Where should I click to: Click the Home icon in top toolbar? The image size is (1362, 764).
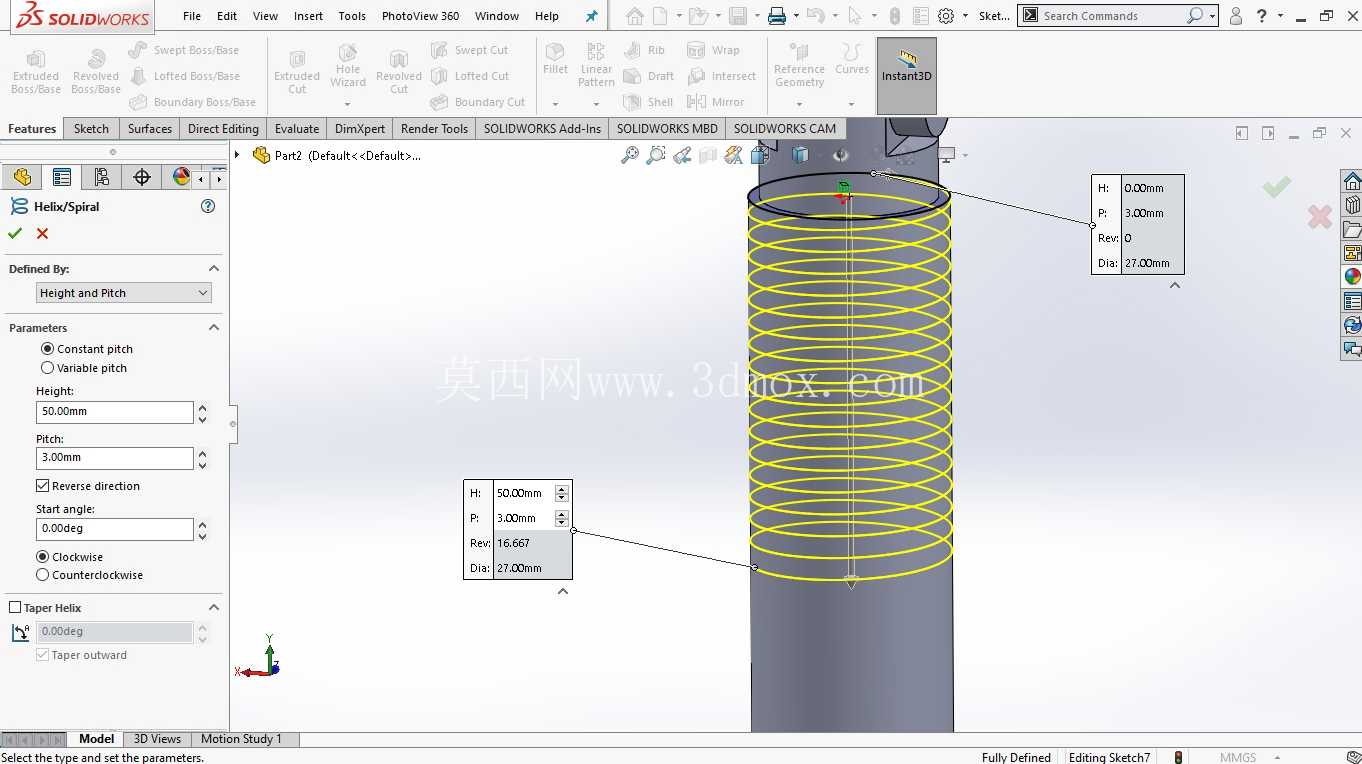pyautogui.click(x=635, y=16)
